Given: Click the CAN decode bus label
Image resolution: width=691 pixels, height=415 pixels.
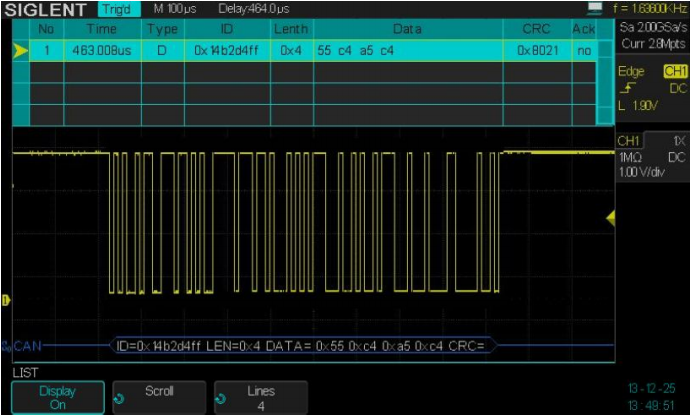Looking at the screenshot, I should 27,346.
